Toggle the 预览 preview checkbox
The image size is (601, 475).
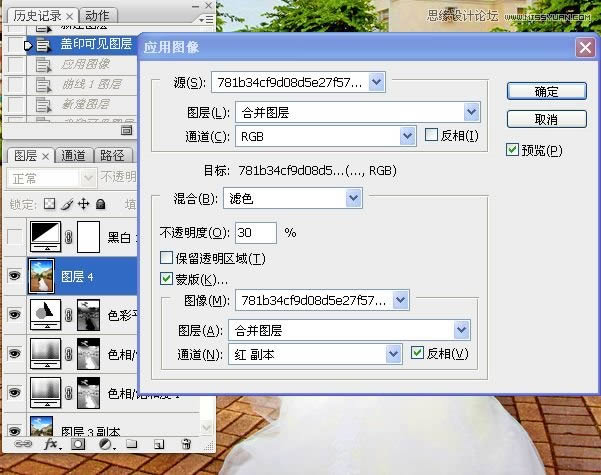click(513, 151)
